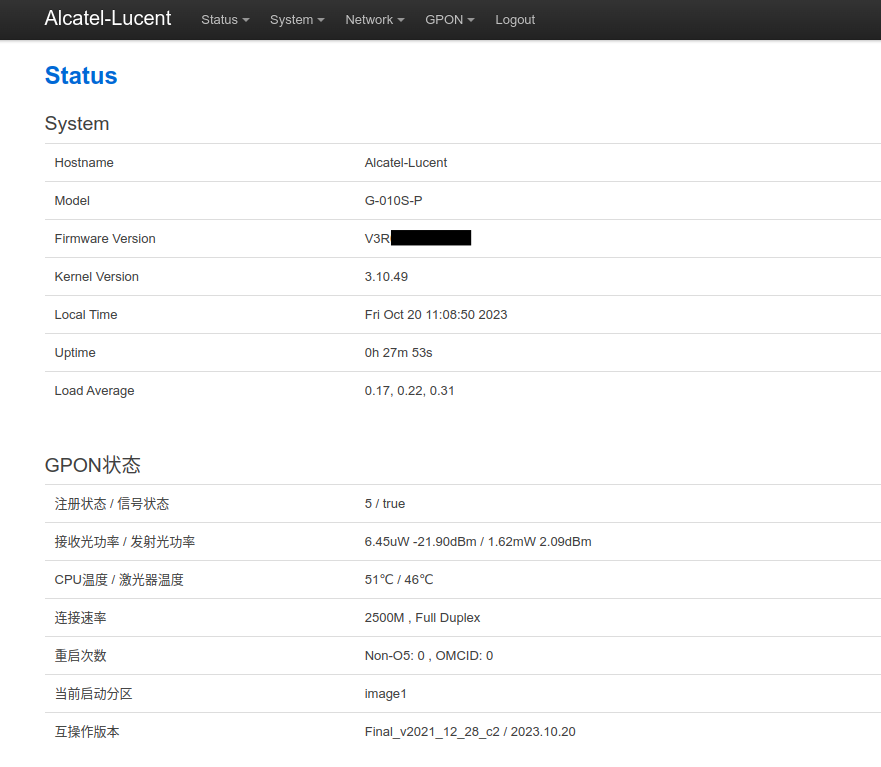Click the 互操作版本 label
Image resolution: width=881 pixels, height=767 pixels.
(x=87, y=732)
